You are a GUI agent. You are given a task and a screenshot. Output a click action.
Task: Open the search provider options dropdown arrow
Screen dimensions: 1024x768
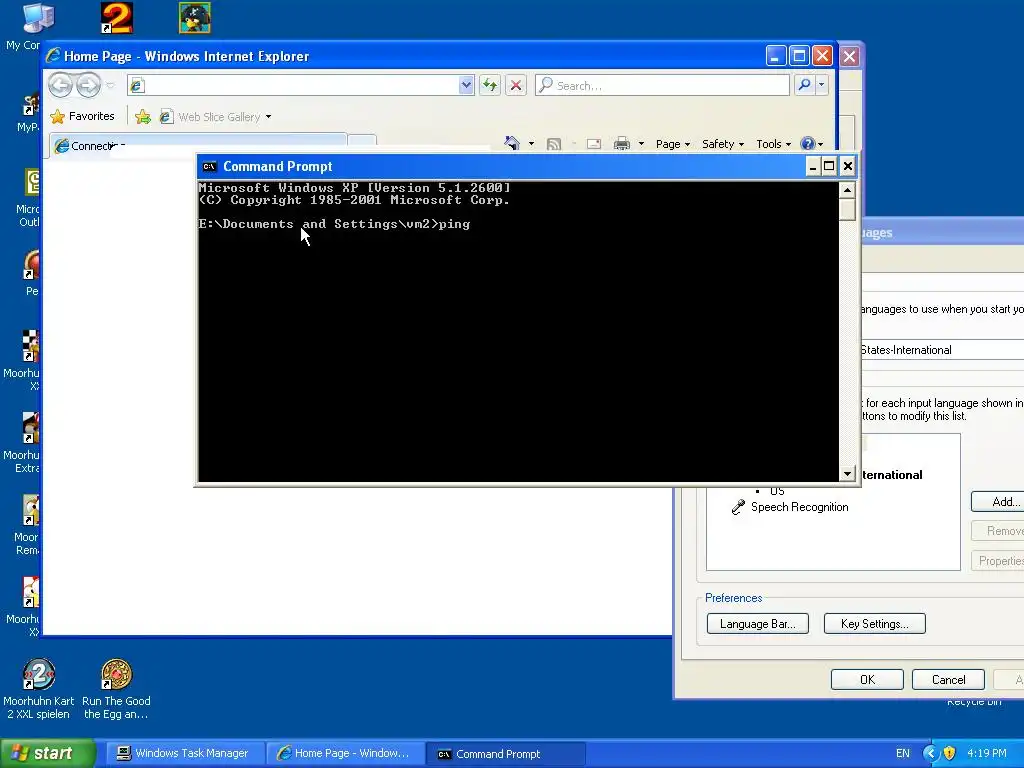pyautogui.click(x=822, y=85)
